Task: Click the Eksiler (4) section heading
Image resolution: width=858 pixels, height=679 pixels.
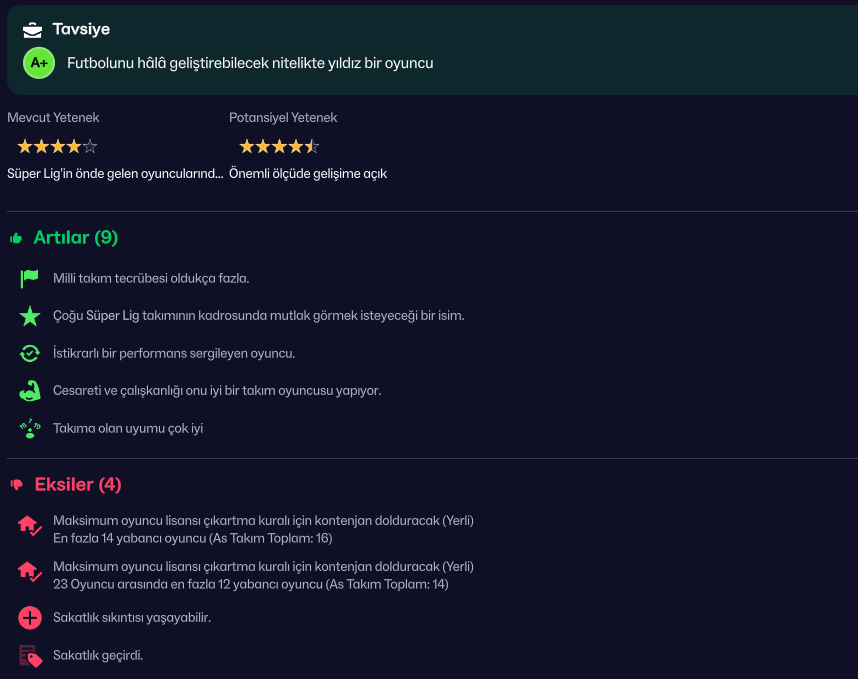Action: 78,484
